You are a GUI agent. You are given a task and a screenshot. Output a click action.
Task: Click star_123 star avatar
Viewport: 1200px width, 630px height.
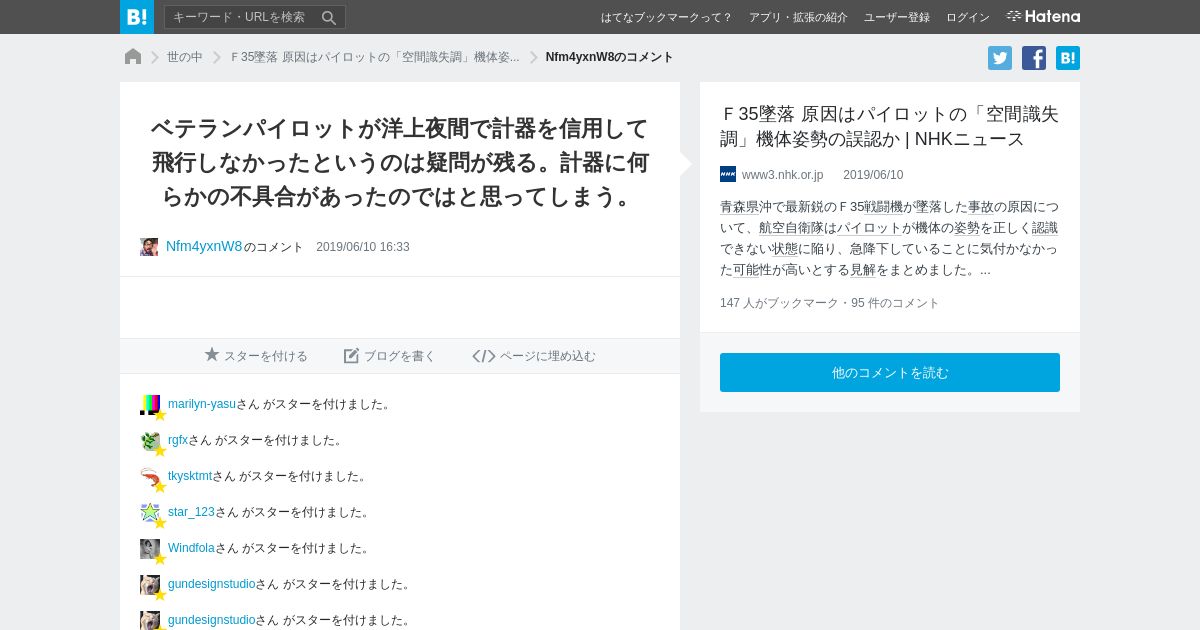coord(150,513)
